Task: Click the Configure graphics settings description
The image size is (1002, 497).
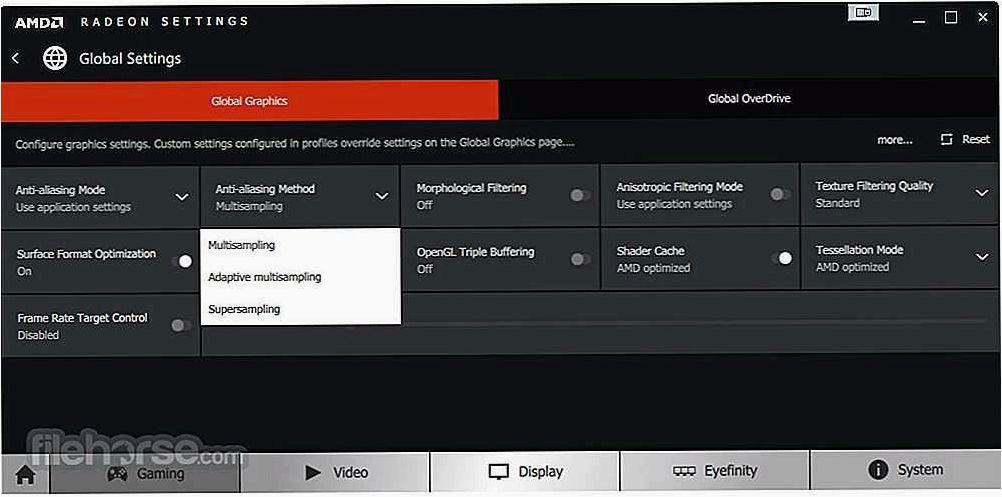Action: pos(295,144)
